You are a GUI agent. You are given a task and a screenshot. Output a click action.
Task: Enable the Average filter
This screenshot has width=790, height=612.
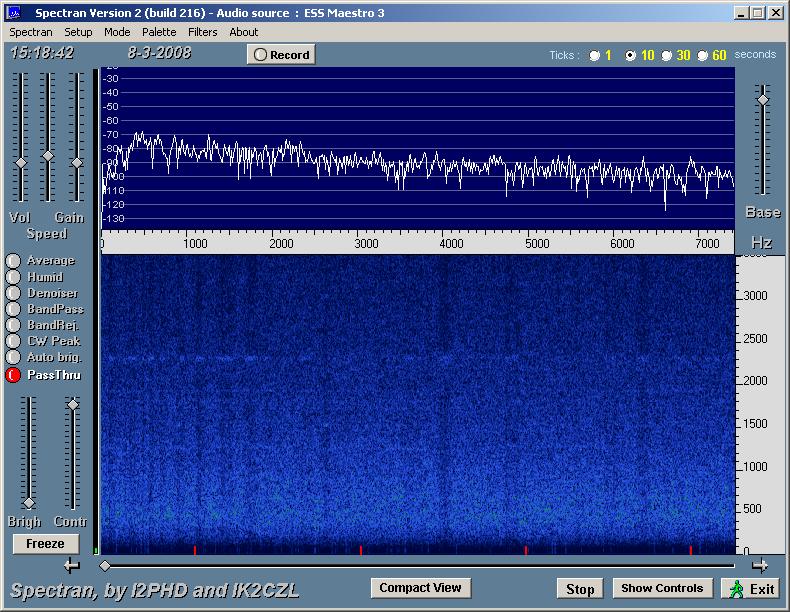(13, 261)
